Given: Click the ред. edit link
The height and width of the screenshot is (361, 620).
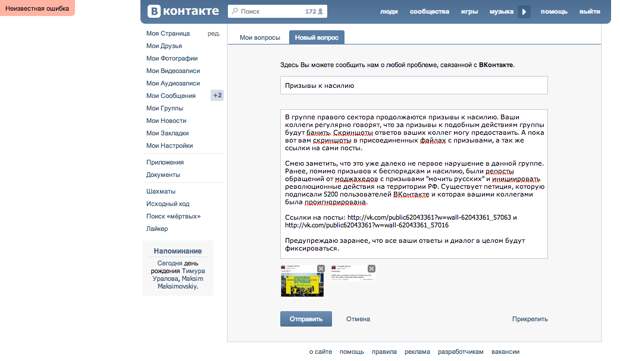Looking at the screenshot, I should 213,34.
